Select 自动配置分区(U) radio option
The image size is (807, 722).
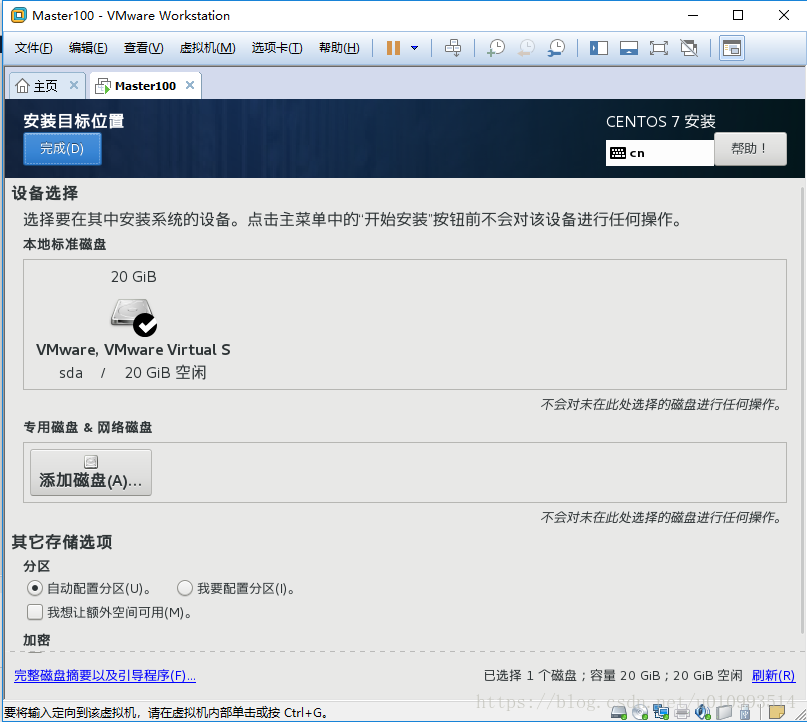[88, 588]
